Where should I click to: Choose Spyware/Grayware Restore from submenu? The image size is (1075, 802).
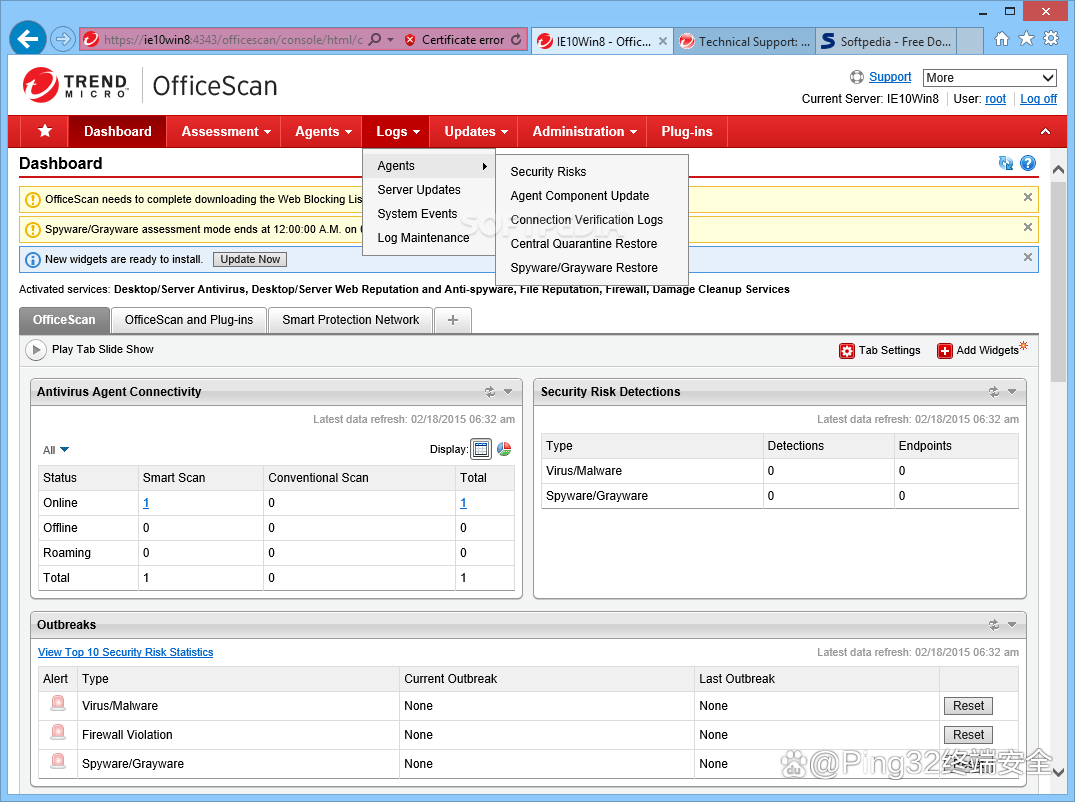click(592, 267)
